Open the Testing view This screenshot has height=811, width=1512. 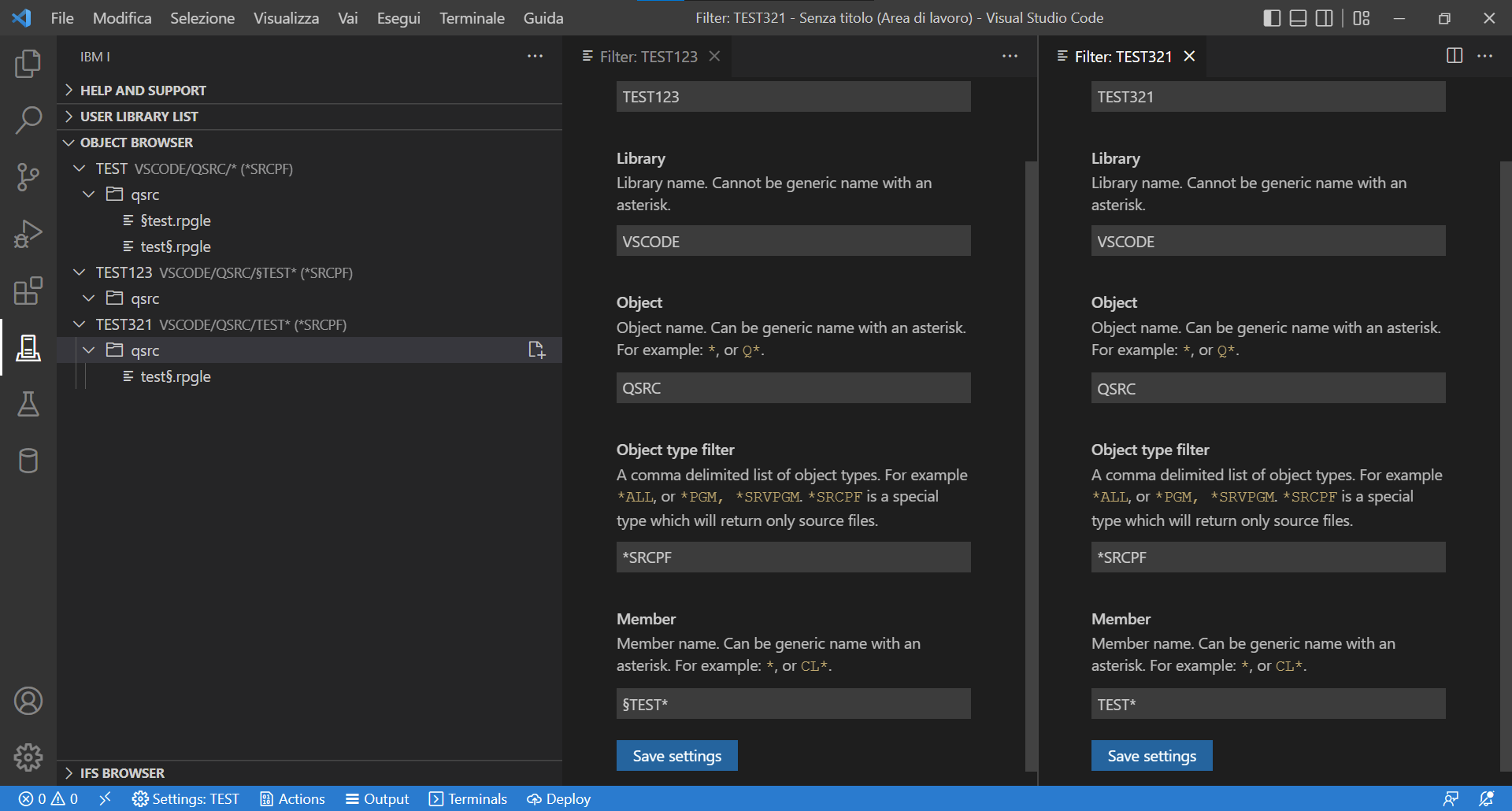(x=28, y=404)
